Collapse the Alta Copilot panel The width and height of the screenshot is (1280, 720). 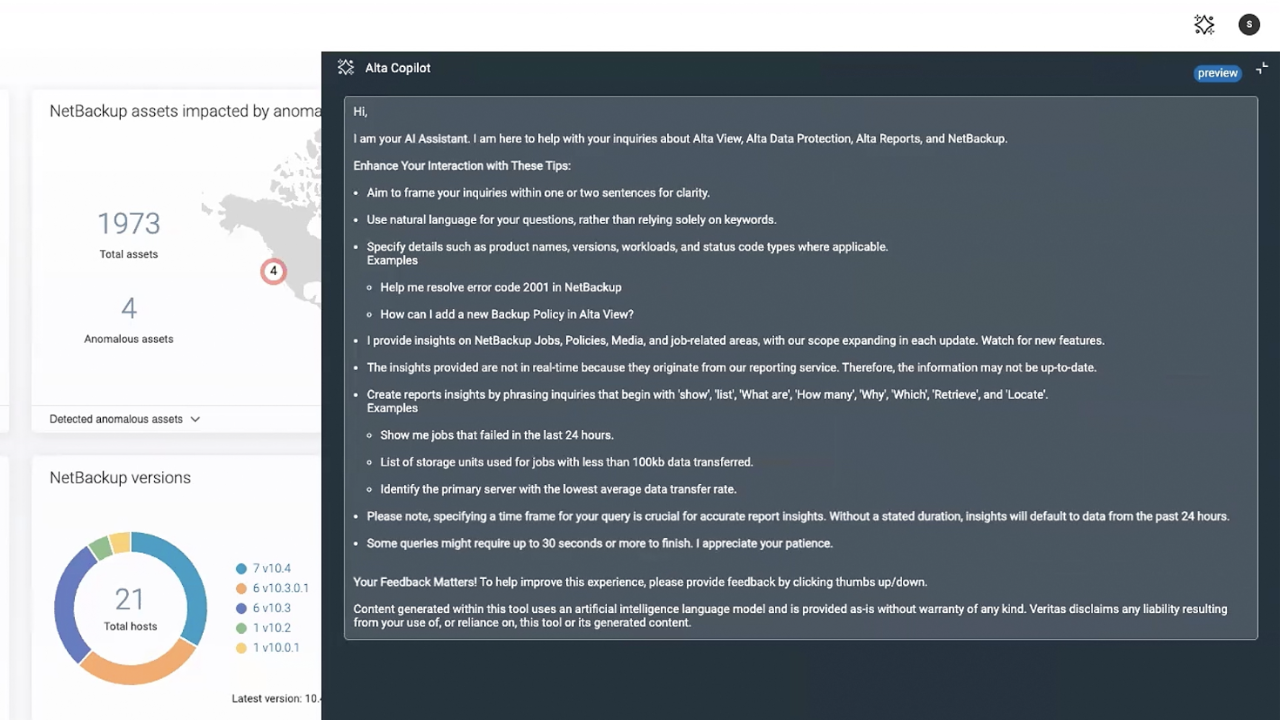pos(1262,68)
